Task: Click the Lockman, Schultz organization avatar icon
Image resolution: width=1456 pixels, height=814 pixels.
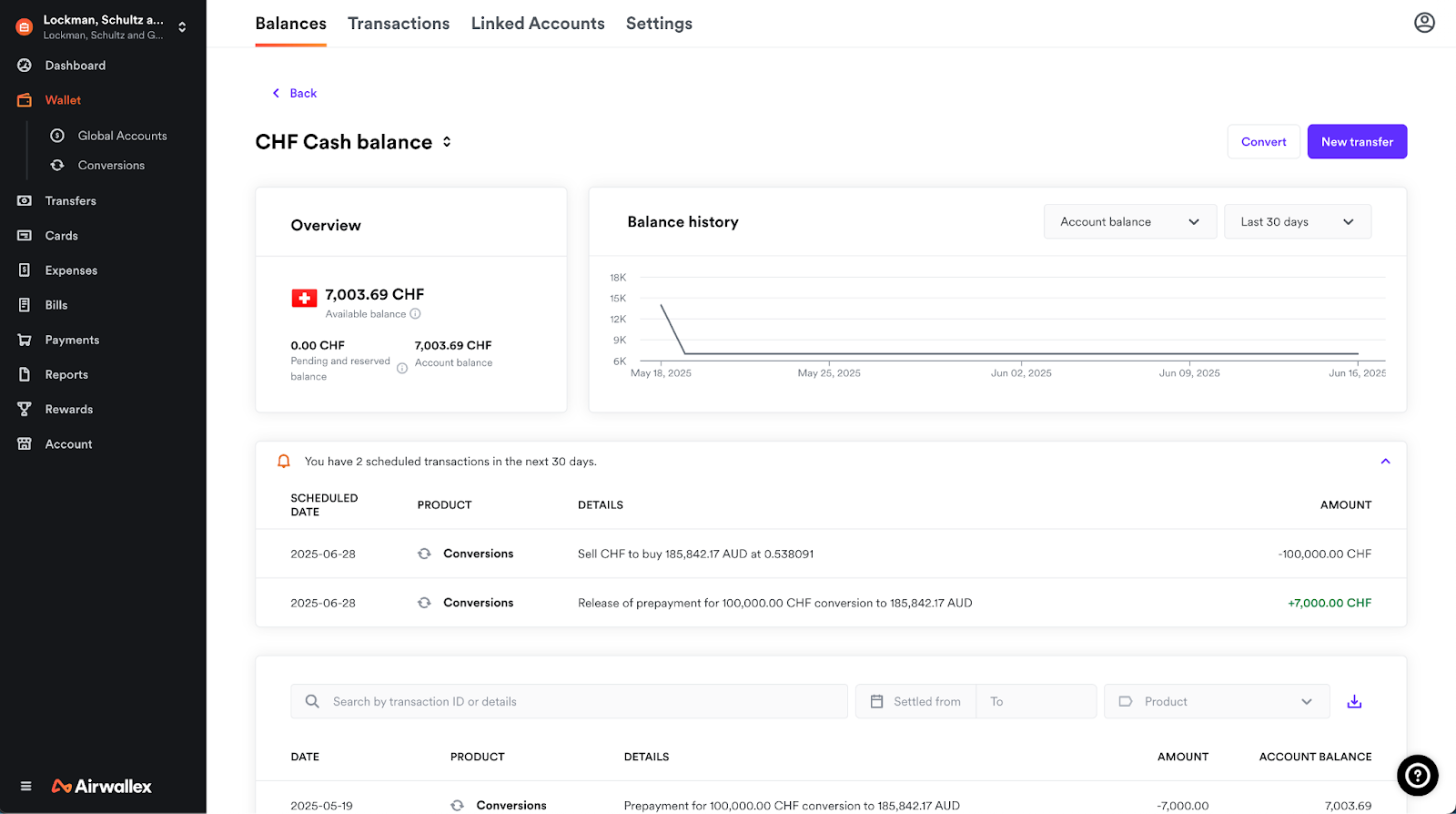Action: click(25, 27)
